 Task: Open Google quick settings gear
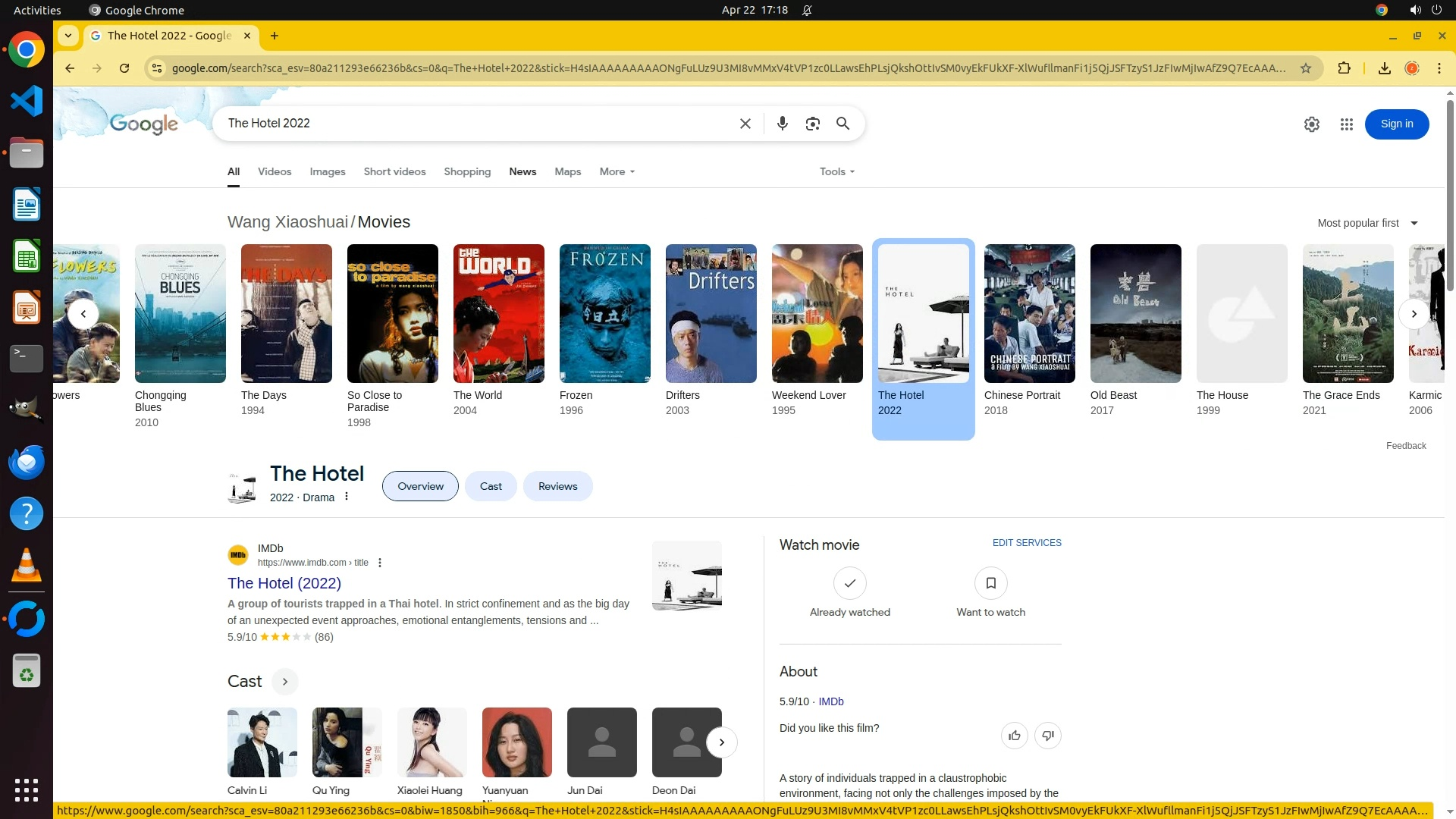1311,124
